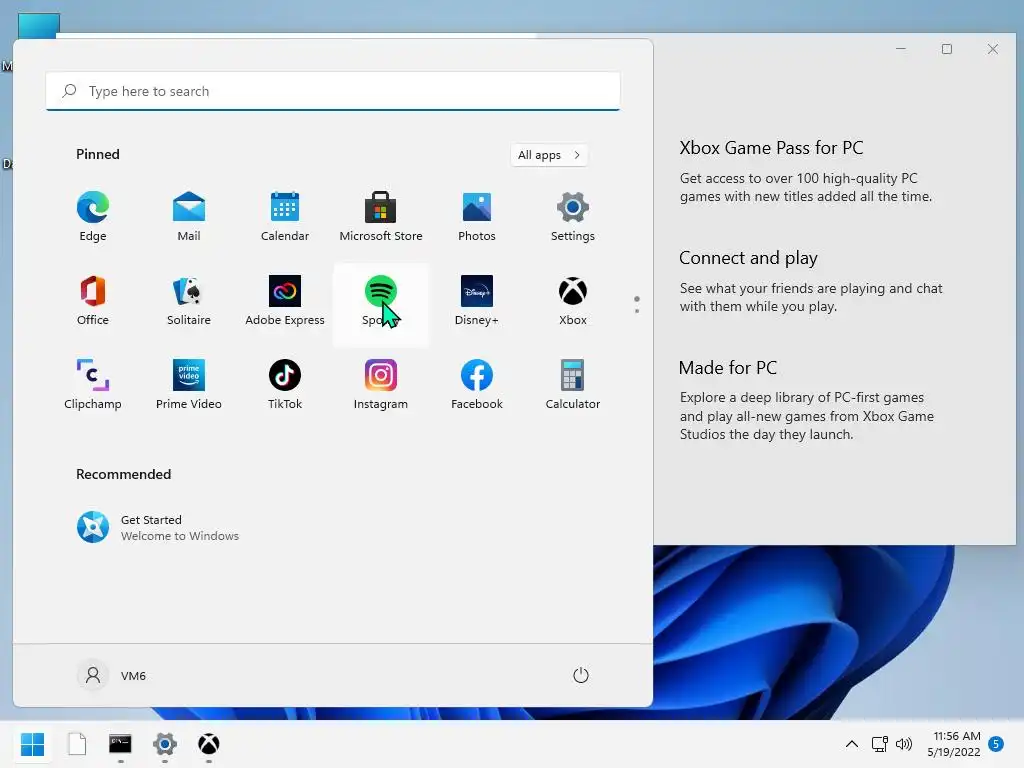The width and height of the screenshot is (1024, 768).
Task: Launch the Photos app
Action: [477, 217]
